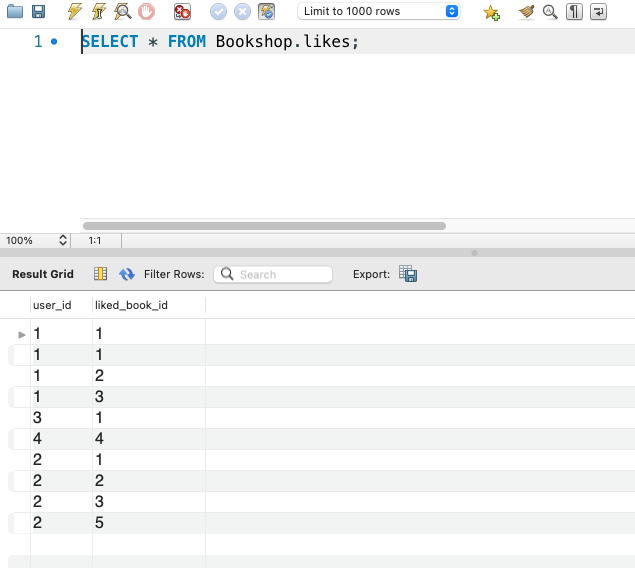This screenshot has height=568, width=635.
Task: Select the liked_book_id cell with value 5
Action: [149, 523]
